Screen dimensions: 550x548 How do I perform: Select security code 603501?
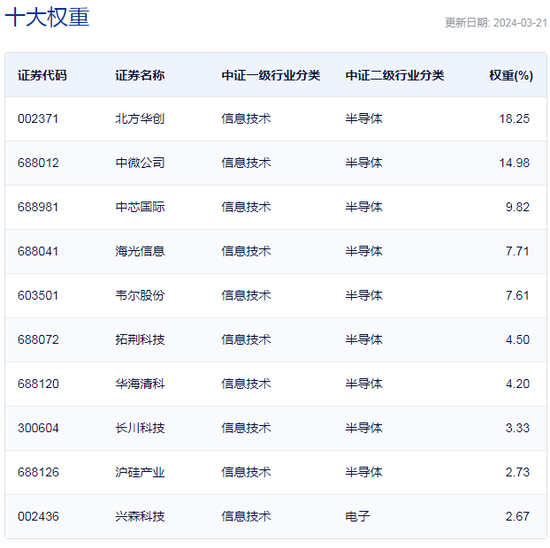pyautogui.click(x=38, y=295)
